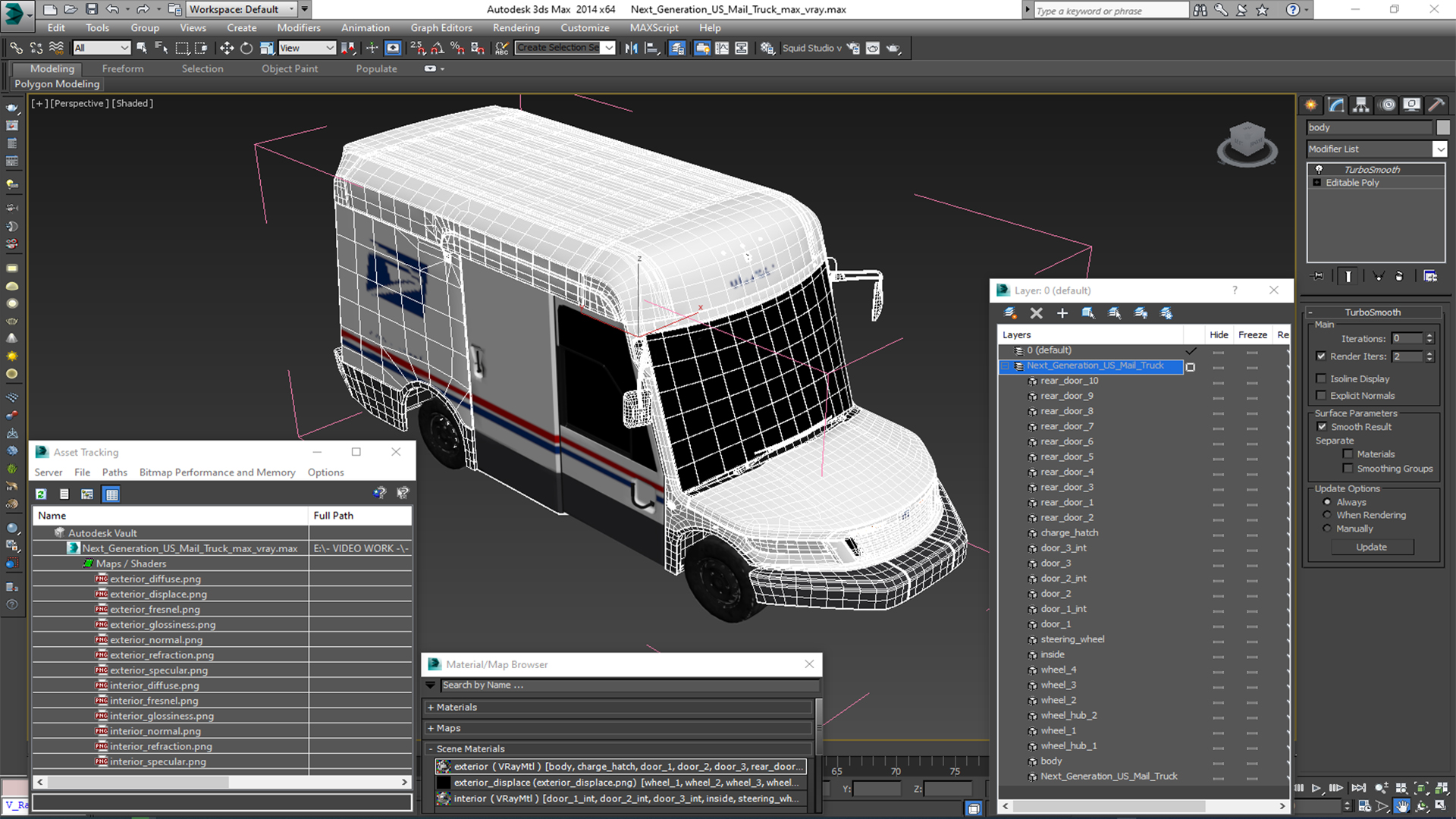Screen dimensions: 1456x819
Task: Expand the Materials group in Material Browser
Action: tap(431, 708)
